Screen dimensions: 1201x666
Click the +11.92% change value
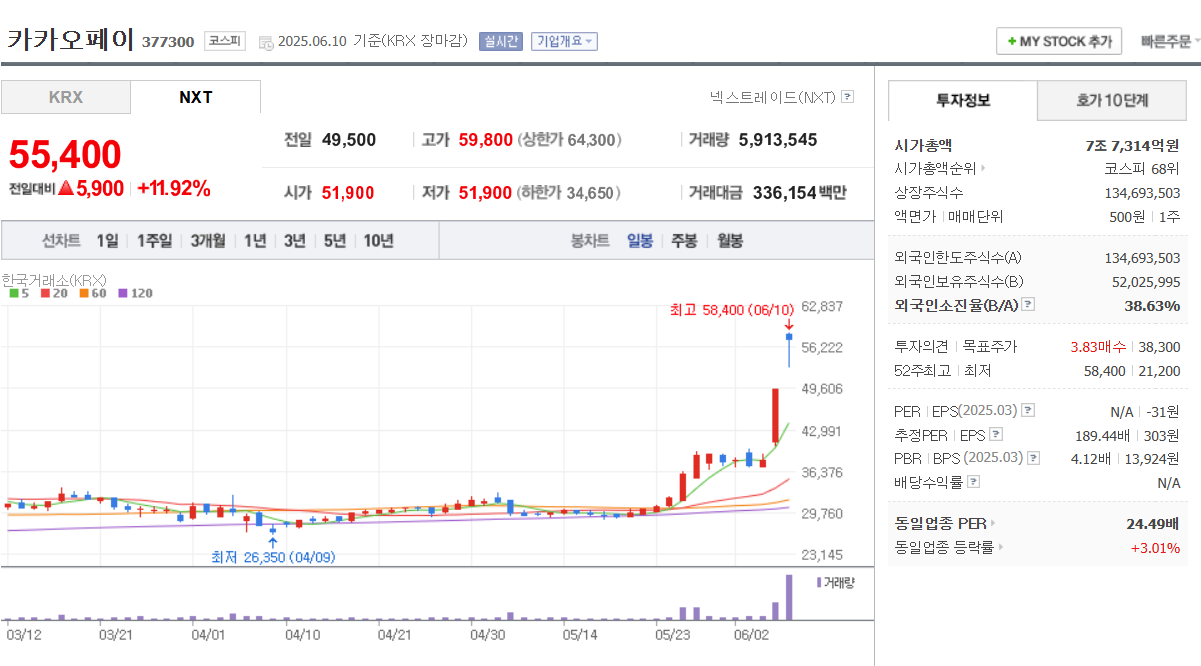click(x=174, y=188)
